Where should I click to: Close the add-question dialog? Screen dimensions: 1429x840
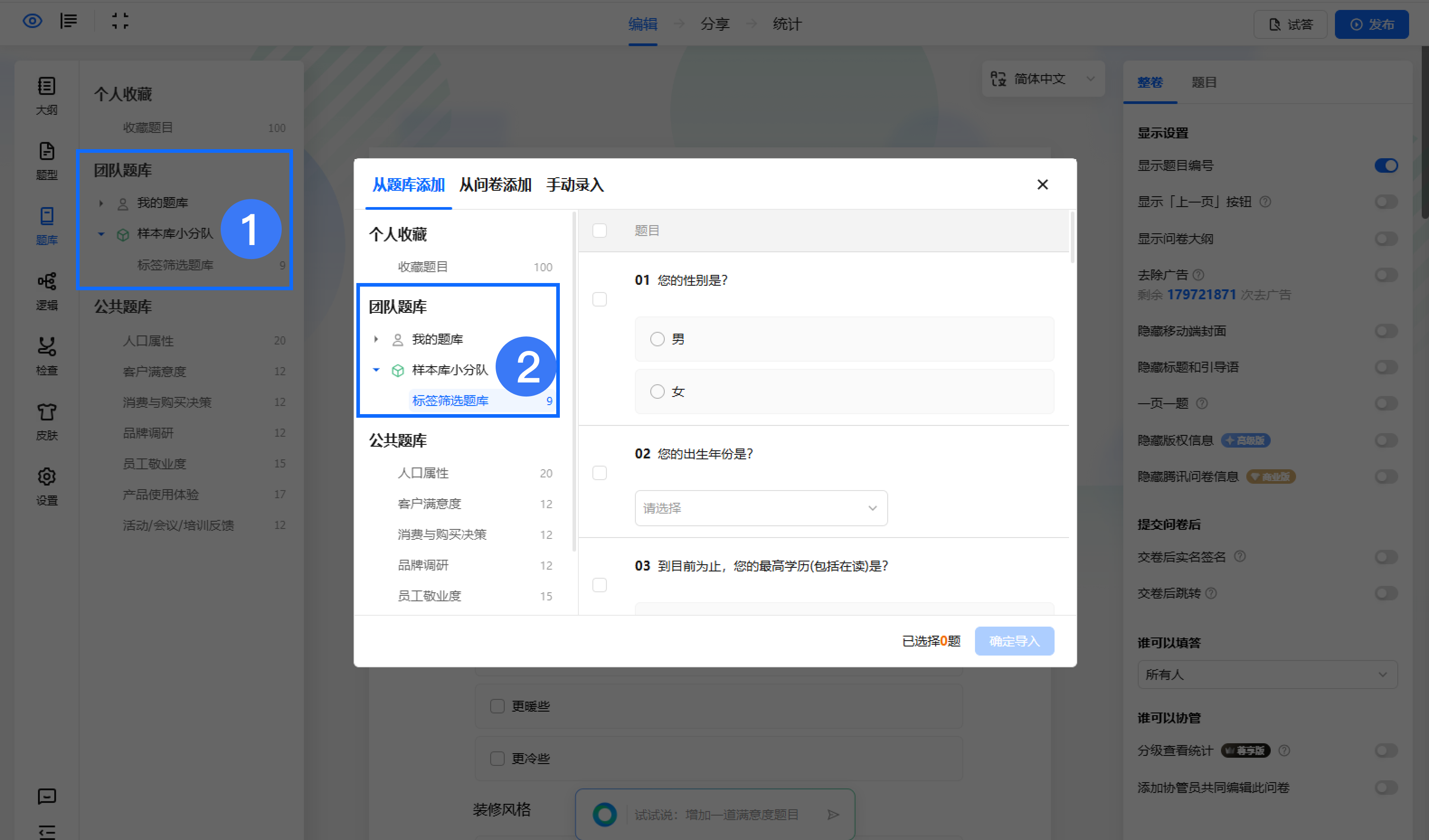click(1042, 185)
